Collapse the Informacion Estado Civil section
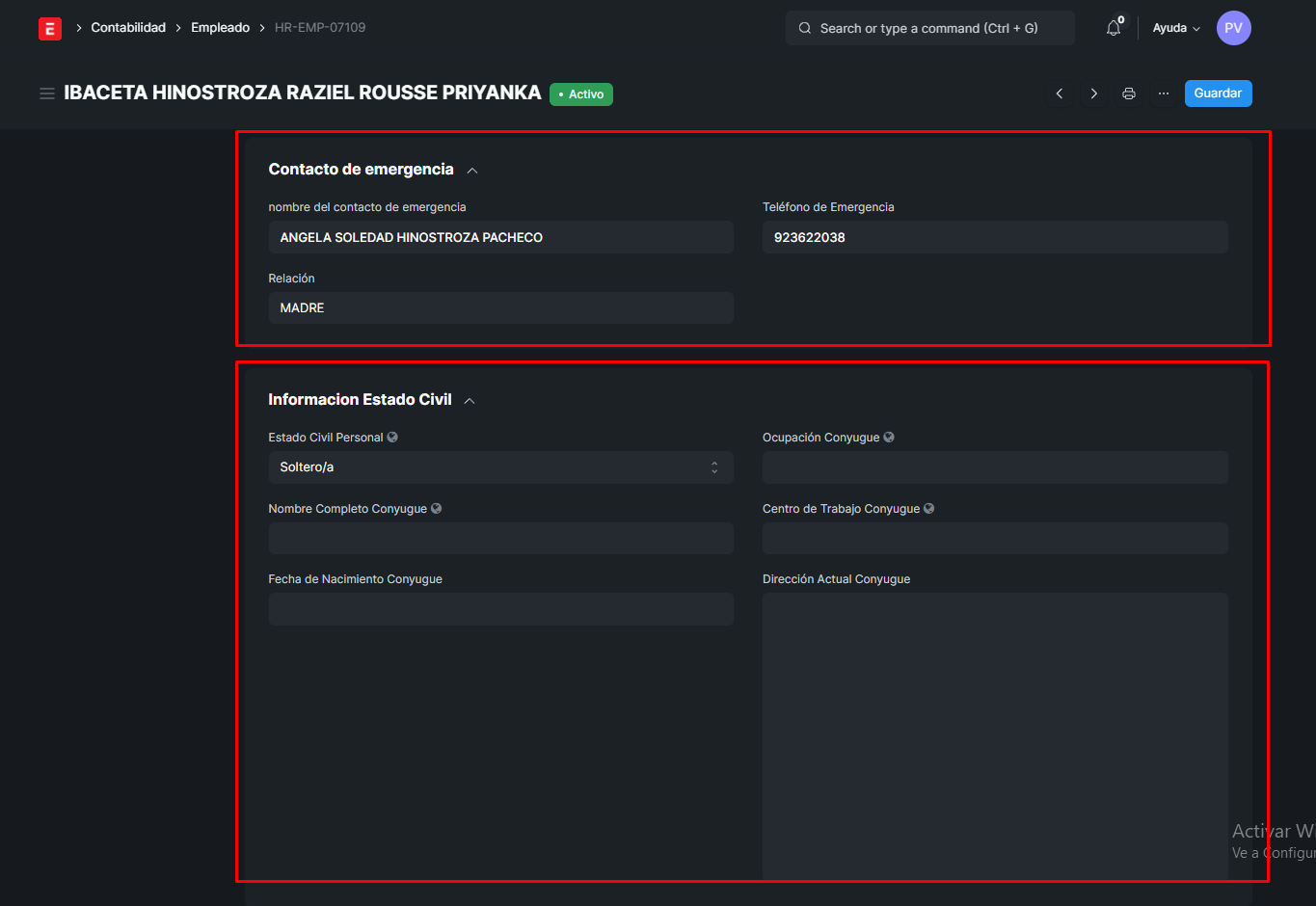Screen dimensions: 1316x906 470,401
